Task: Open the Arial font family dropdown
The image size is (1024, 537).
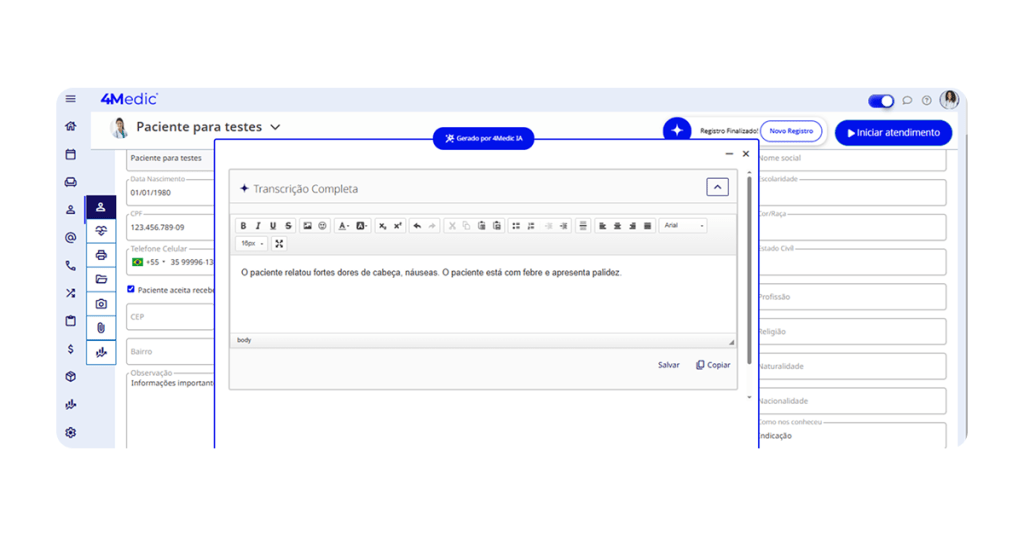Action: (x=682, y=226)
